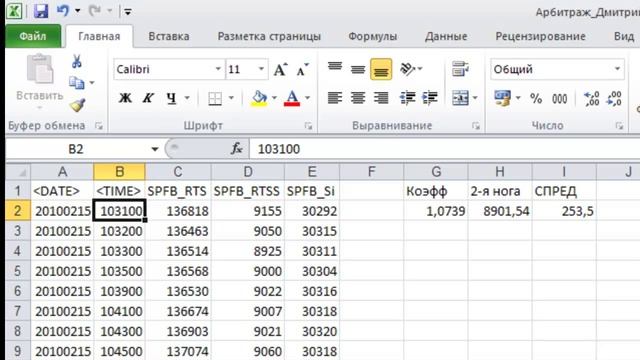Open the Calibri font name dropdown
The image size is (640, 360).
(x=218, y=69)
